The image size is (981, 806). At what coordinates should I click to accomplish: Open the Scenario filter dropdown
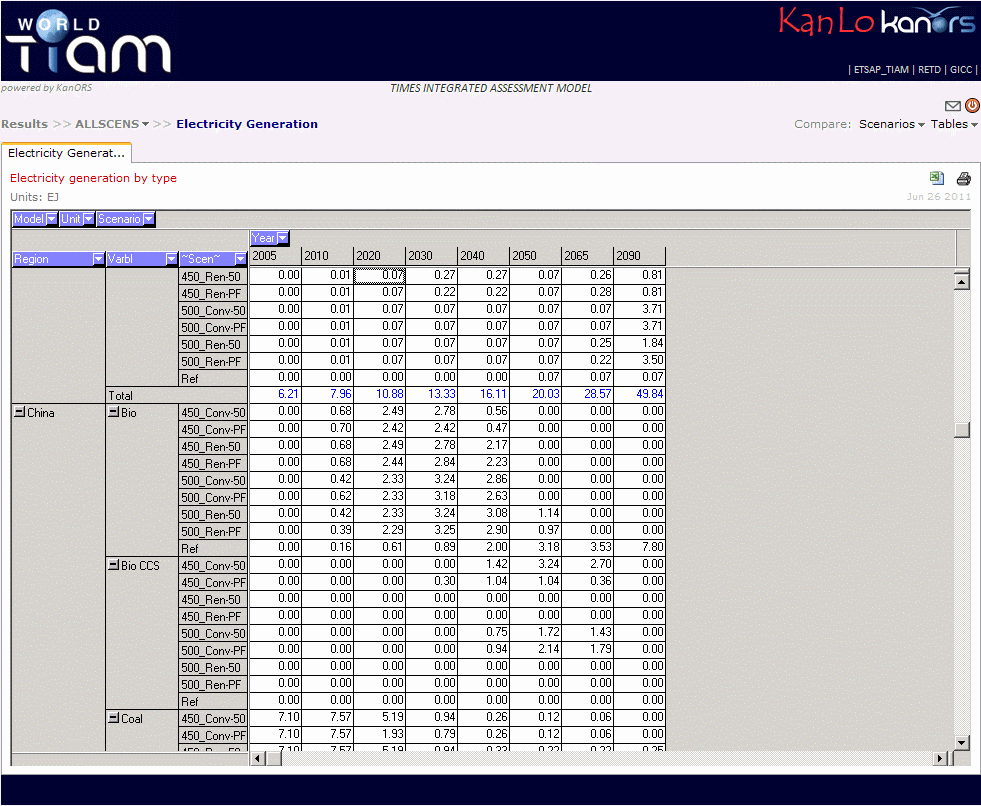tap(148, 219)
